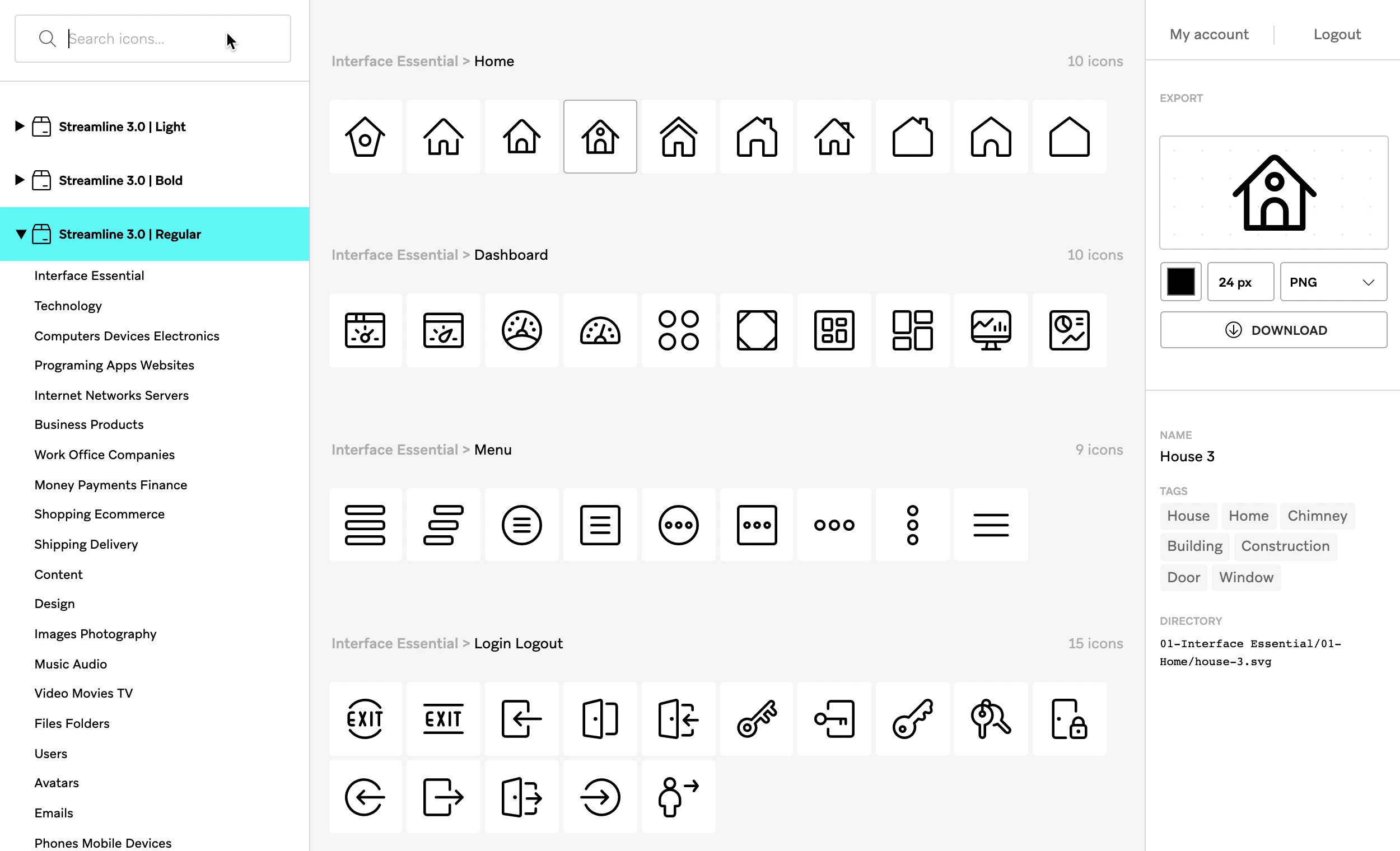The image size is (1400, 851).
Task: Toggle Interface Essential category
Action: point(89,275)
